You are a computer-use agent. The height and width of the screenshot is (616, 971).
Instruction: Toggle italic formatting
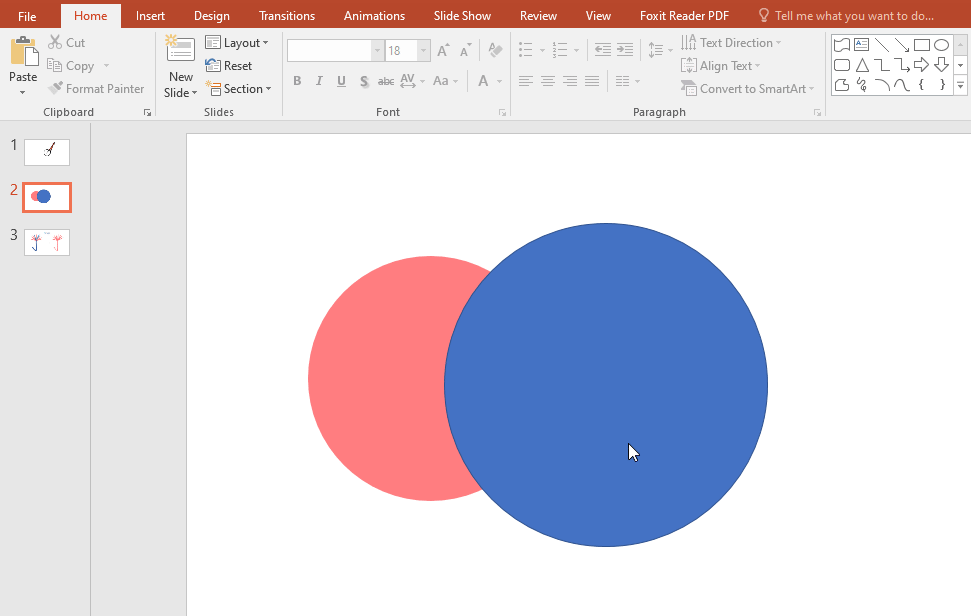[318, 80]
